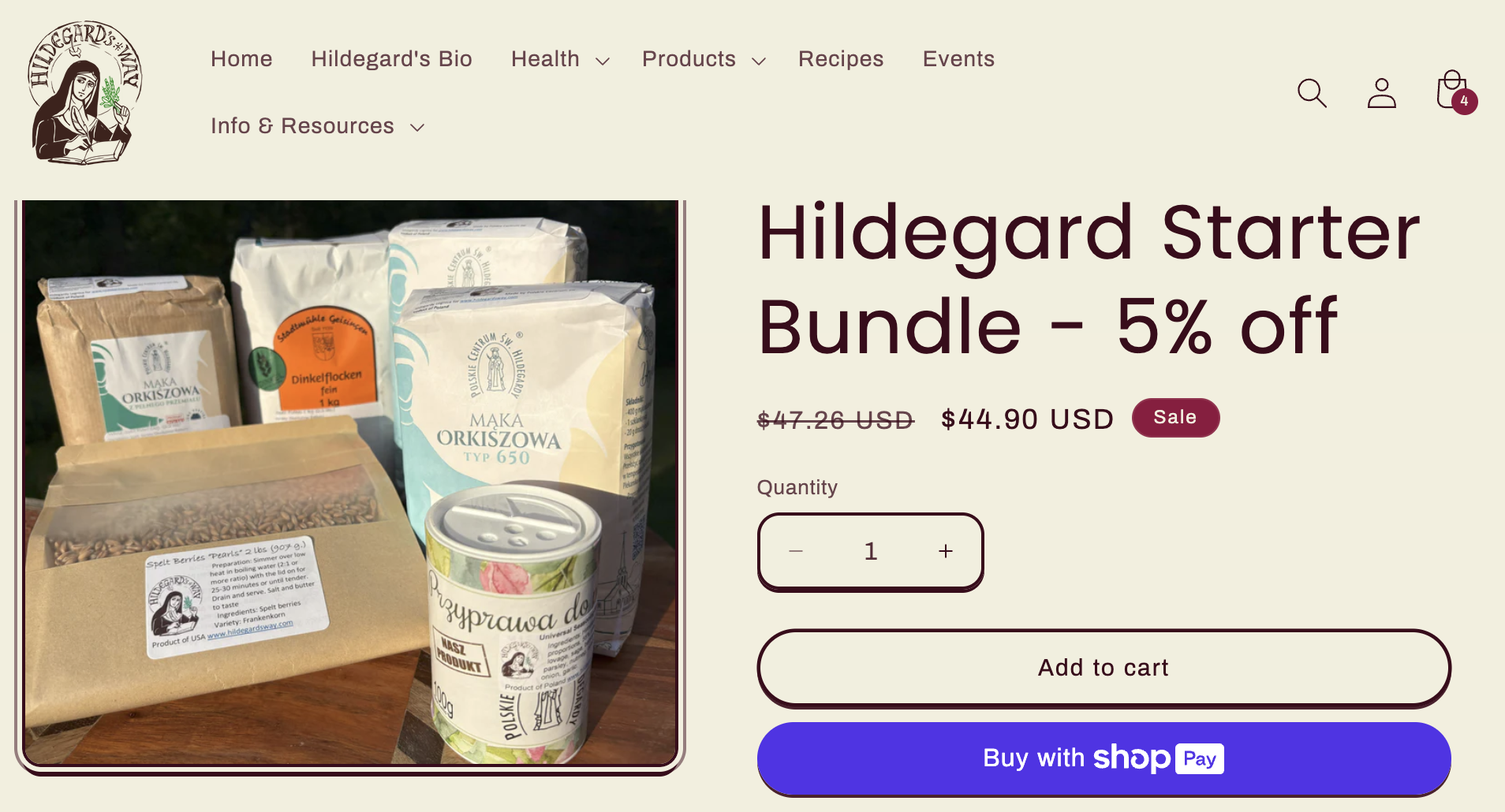Click Add to cart button
This screenshot has width=1505, height=812.
[x=1104, y=667]
